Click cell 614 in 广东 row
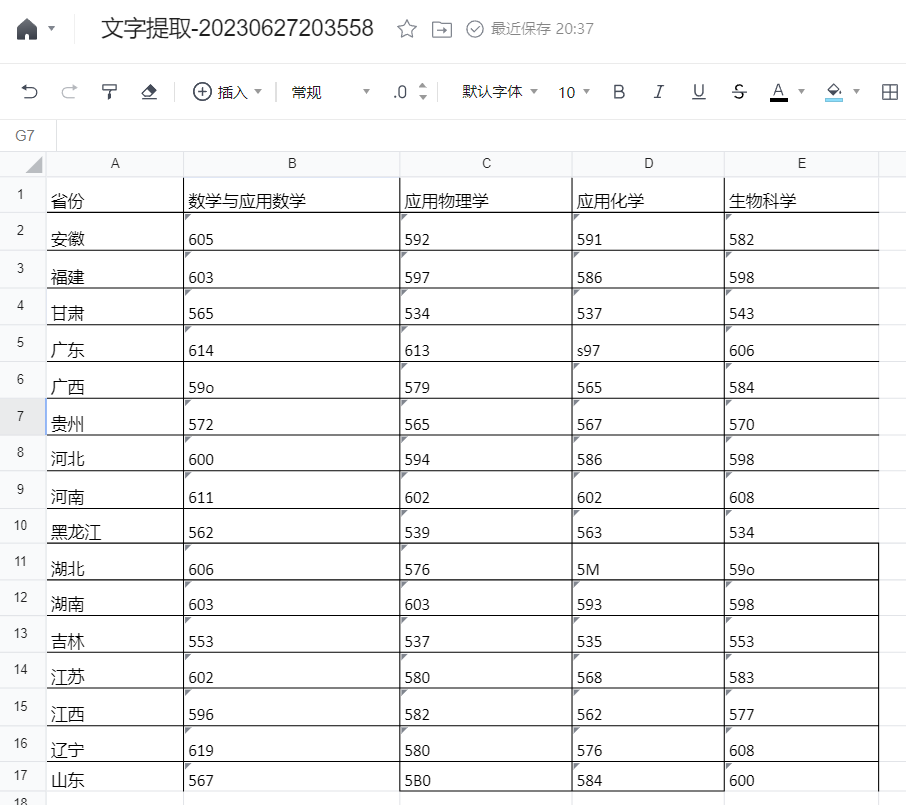The image size is (906, 805). point(292,343)
